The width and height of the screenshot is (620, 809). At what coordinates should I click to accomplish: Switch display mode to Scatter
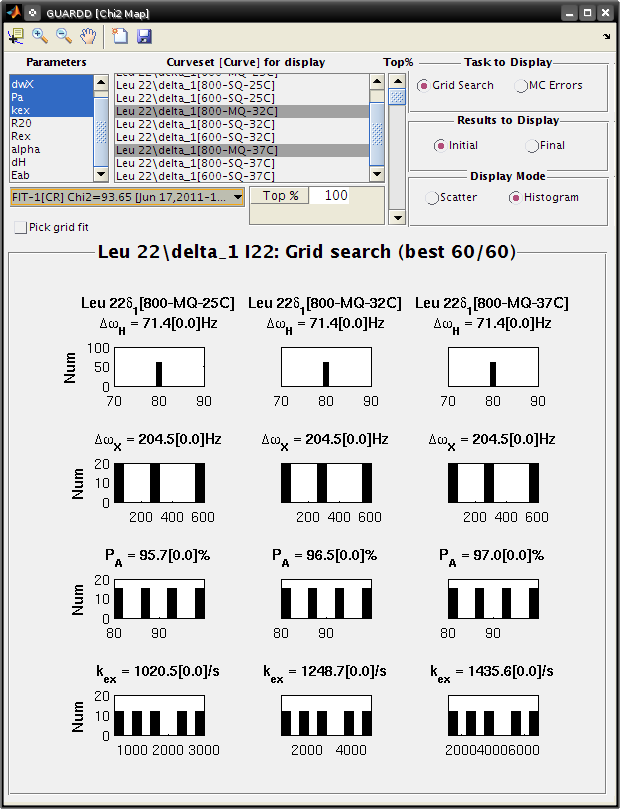pyautogui.click(x=431, y=198)
